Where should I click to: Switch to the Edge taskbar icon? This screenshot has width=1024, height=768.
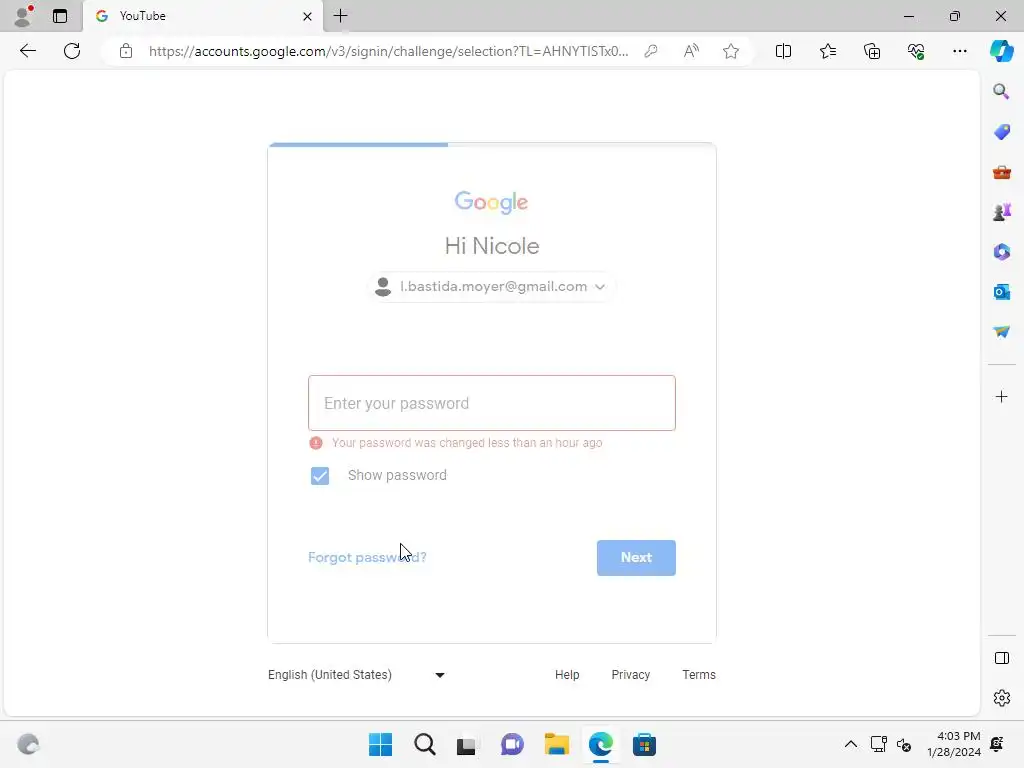600,744
